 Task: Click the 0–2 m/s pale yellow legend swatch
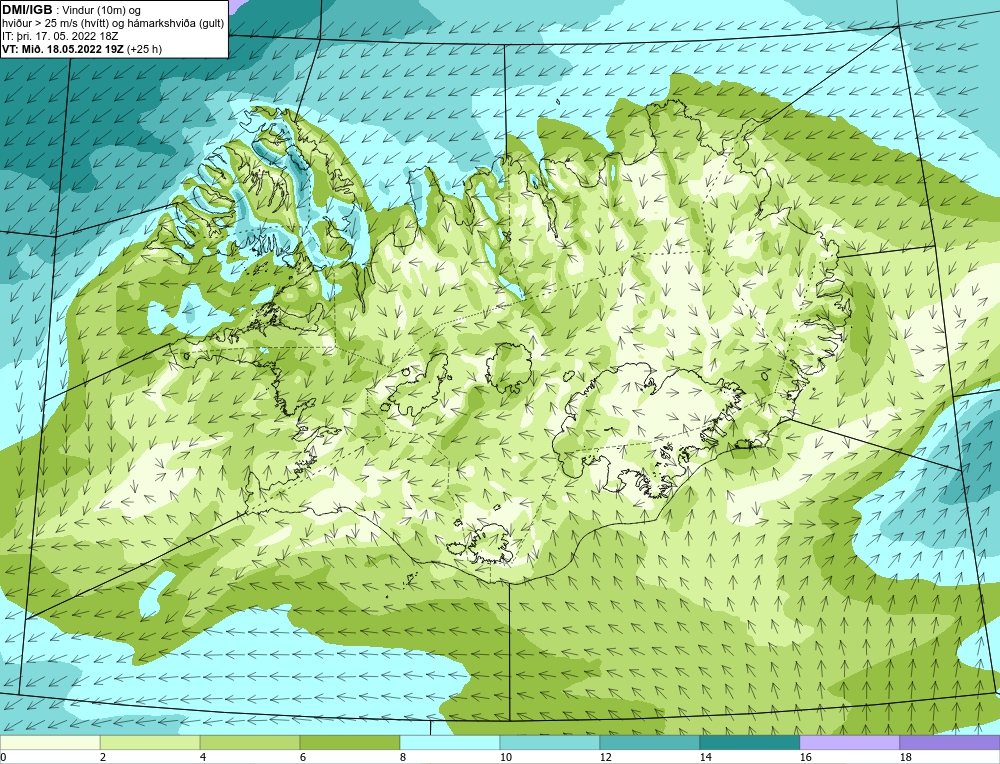[x=50, y=743]
